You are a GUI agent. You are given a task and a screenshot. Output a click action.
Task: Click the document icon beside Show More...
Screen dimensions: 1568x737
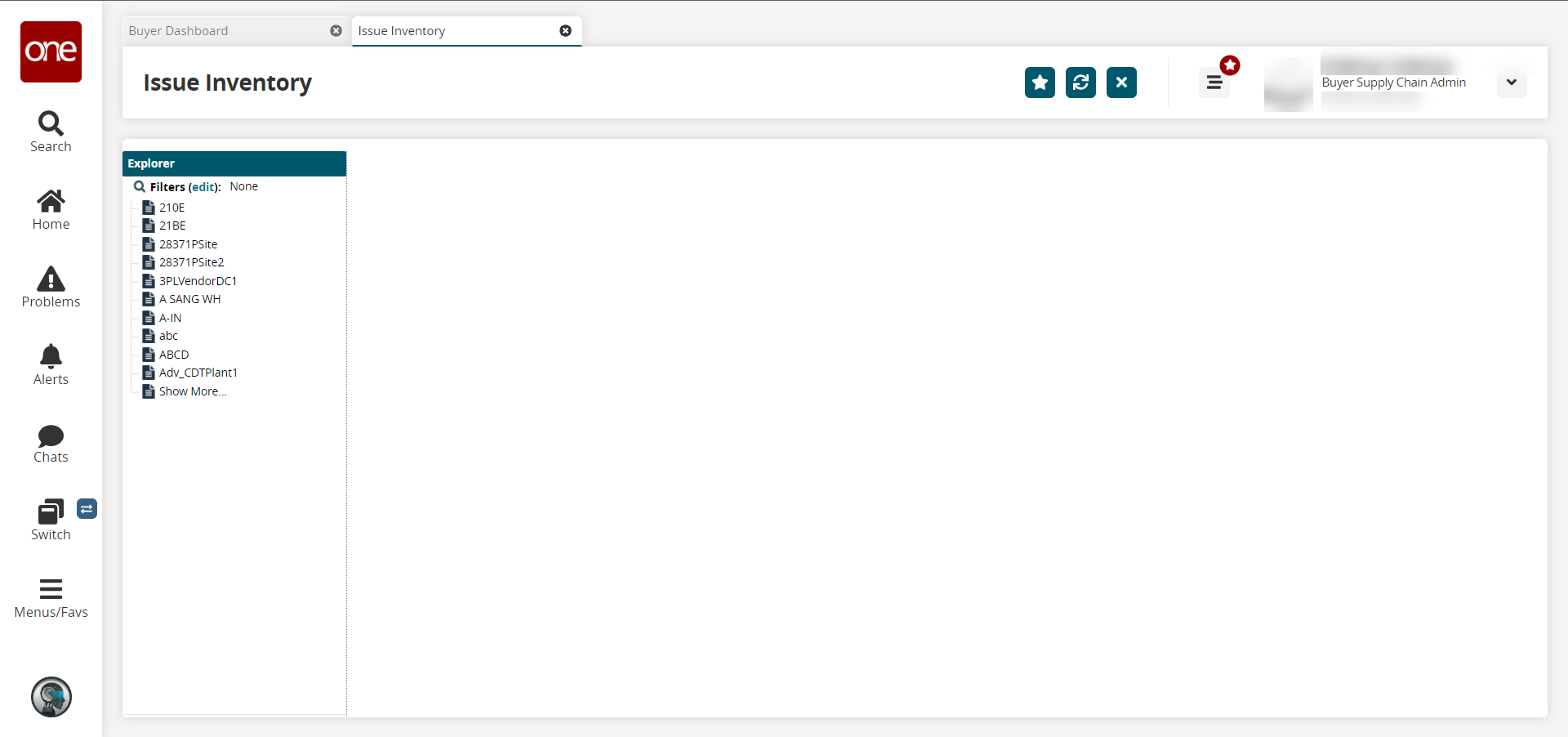tap(149, 391)
